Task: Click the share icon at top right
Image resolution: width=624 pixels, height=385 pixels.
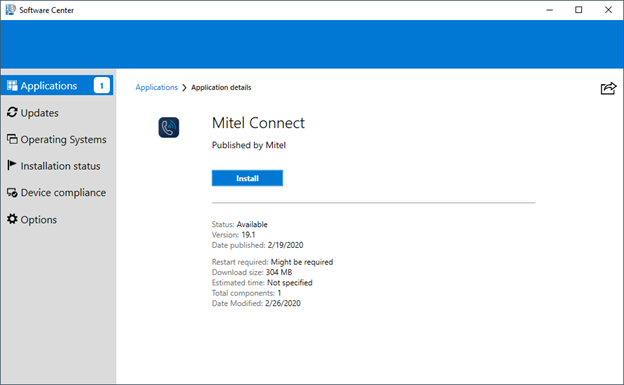Action: click(x=608, y=88)
